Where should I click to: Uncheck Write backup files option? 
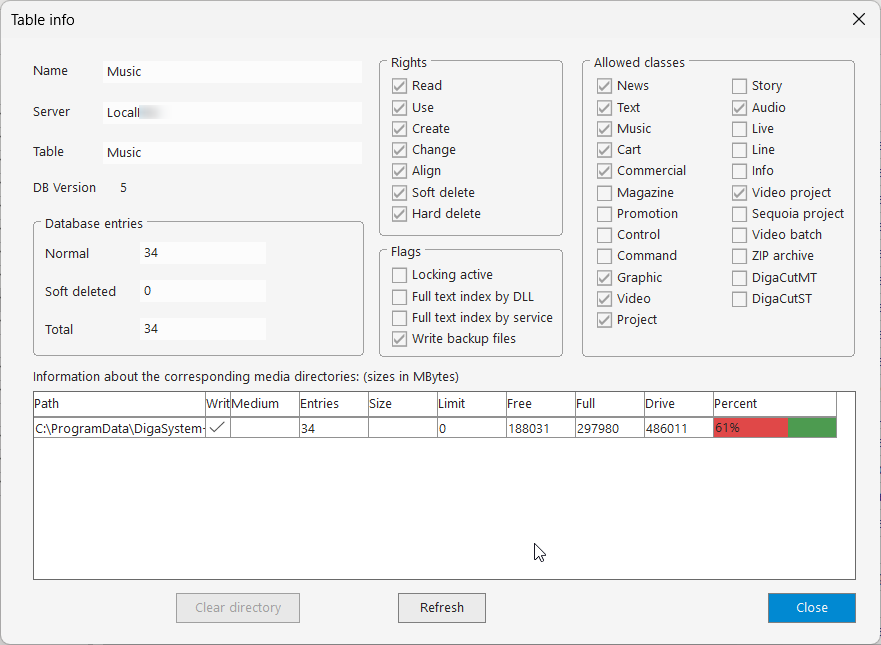click(400, 339)
